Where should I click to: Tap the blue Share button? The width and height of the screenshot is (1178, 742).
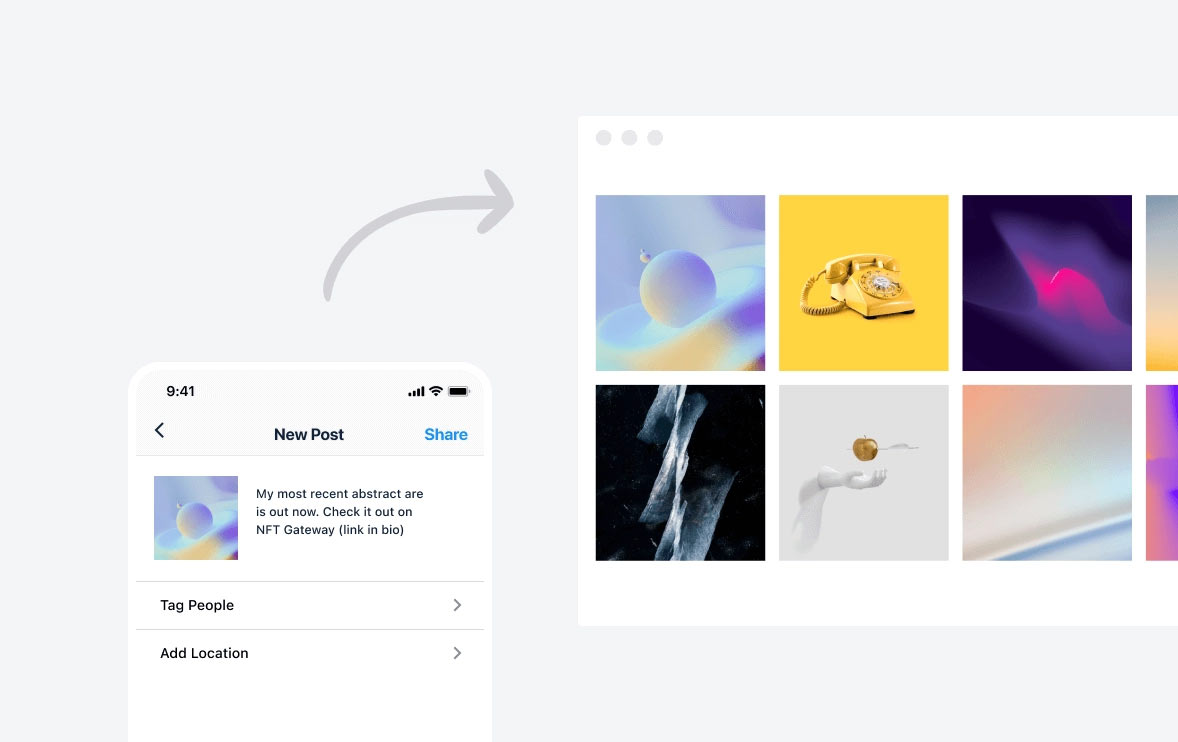(446, 434)
